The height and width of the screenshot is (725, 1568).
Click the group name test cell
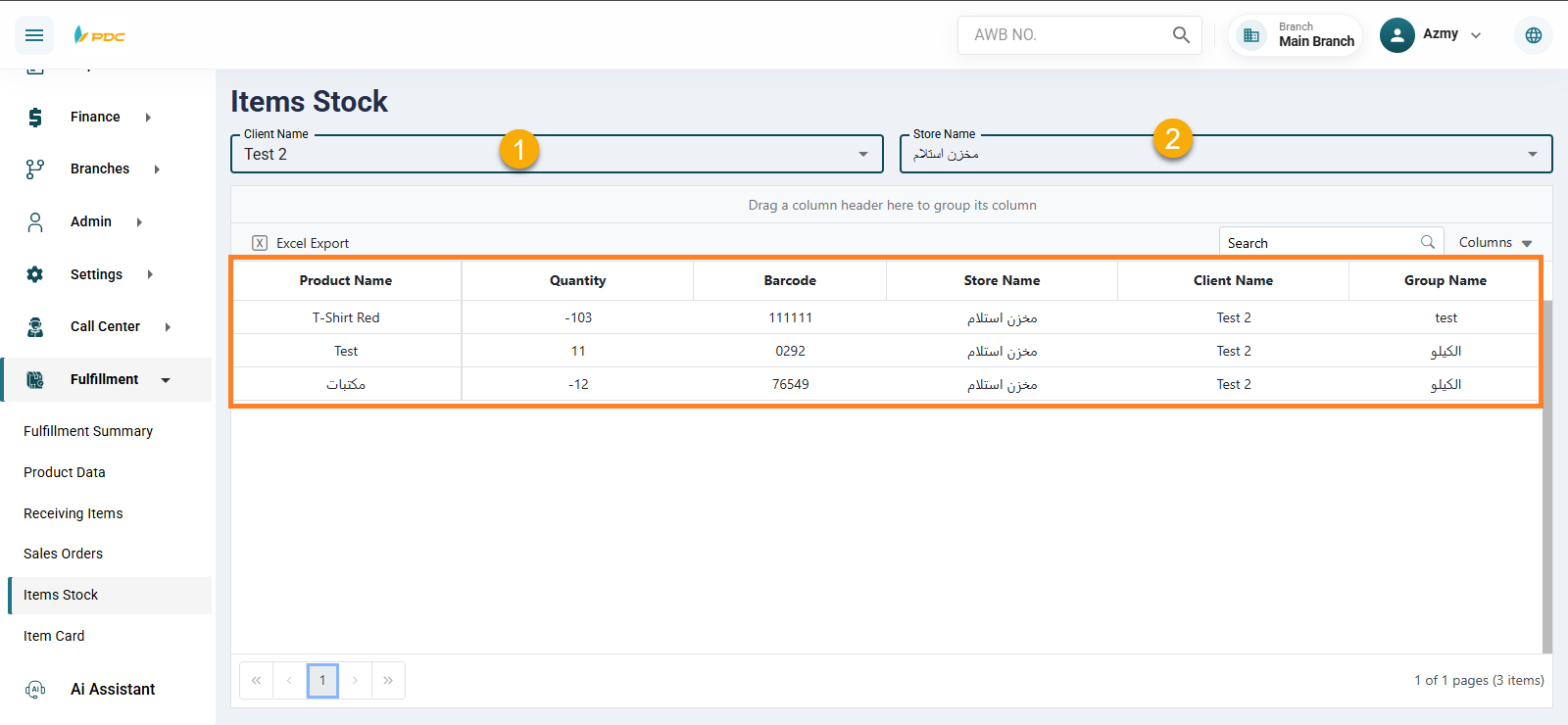[x=1445, y=317]
